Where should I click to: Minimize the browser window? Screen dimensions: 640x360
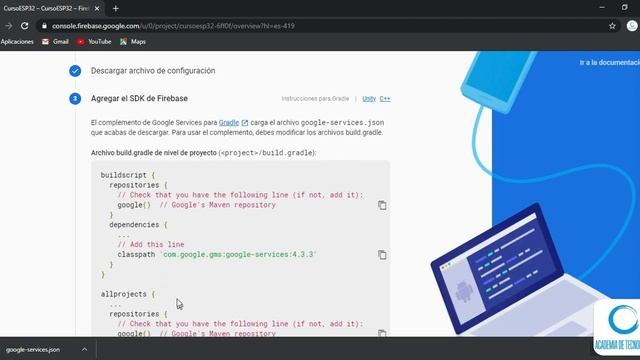(x=602, y=7)
